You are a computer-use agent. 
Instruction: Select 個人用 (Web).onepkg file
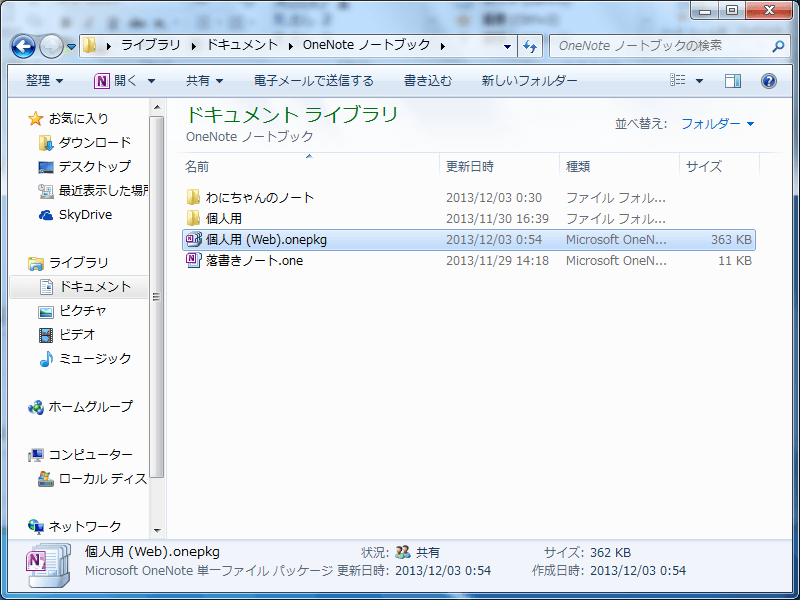(x=468, y=240)
